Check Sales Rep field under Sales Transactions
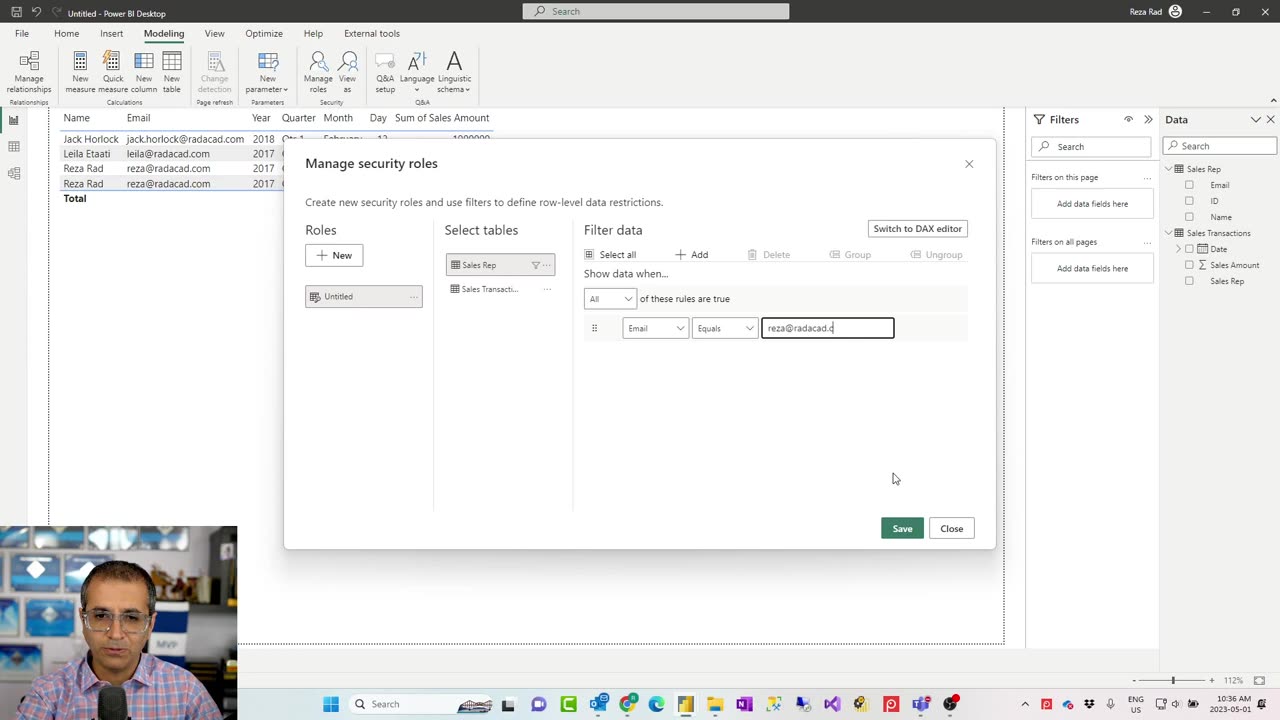 pos(1189,281)
